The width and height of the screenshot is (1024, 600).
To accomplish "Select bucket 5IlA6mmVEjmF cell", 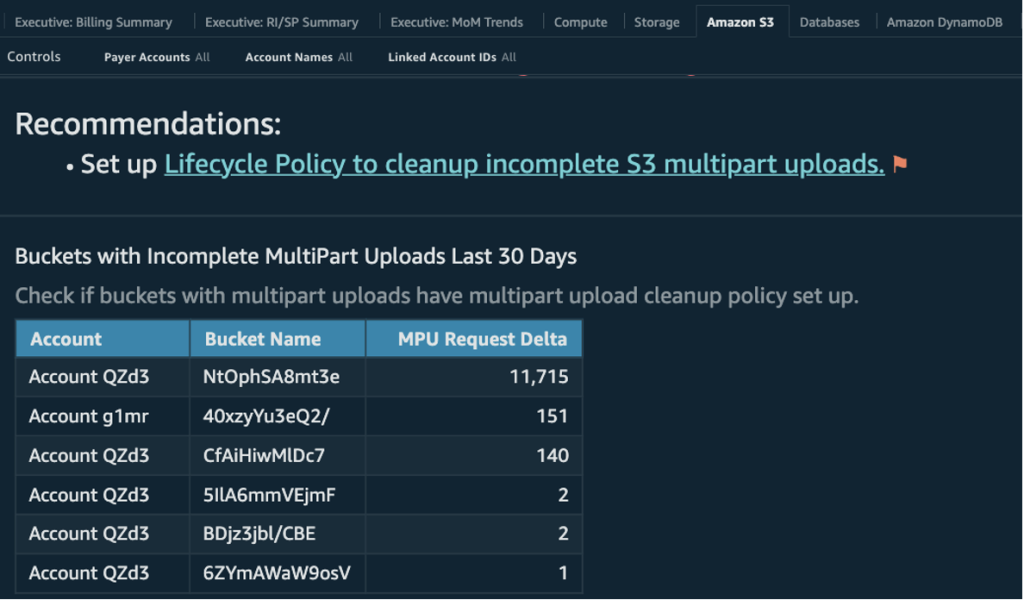I will 278,495.
